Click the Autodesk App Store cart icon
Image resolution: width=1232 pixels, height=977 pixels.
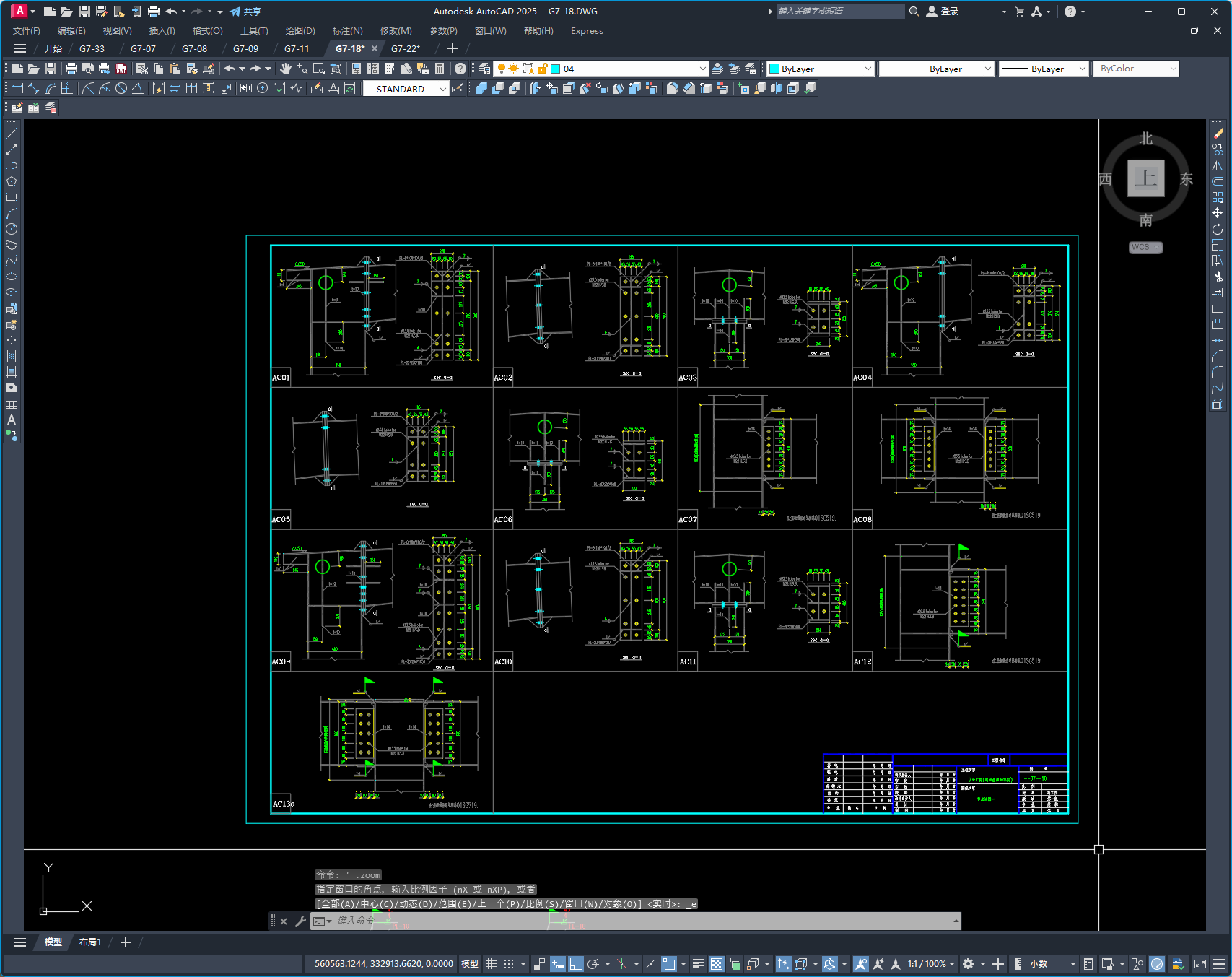1020,12
